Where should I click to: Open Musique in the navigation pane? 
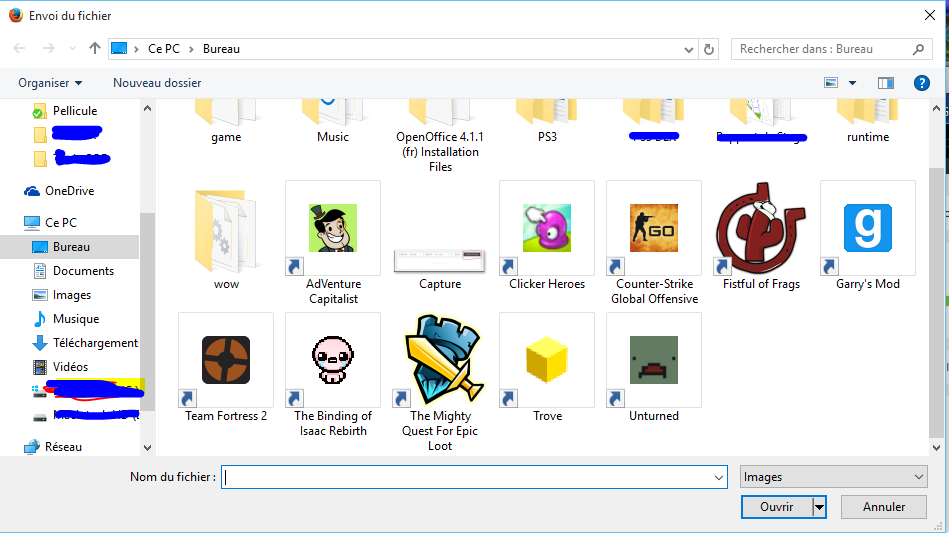pyautogui.click(x=76, y=319)
